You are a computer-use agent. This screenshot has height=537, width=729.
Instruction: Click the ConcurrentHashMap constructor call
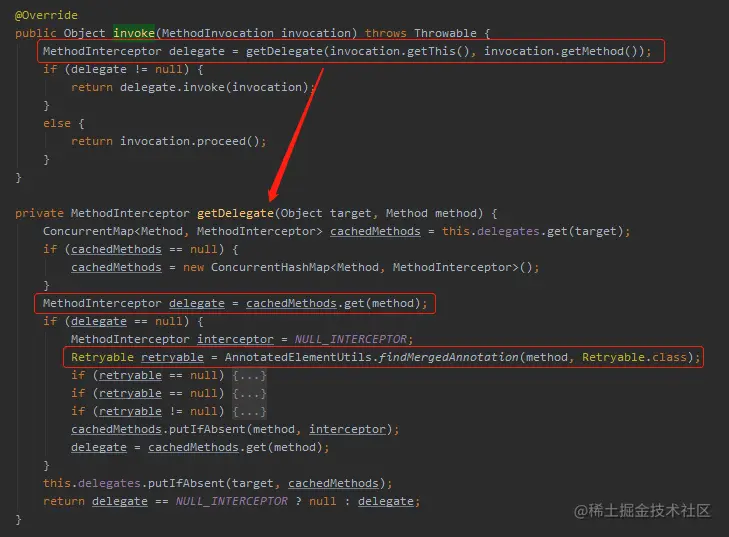(371, 267)
